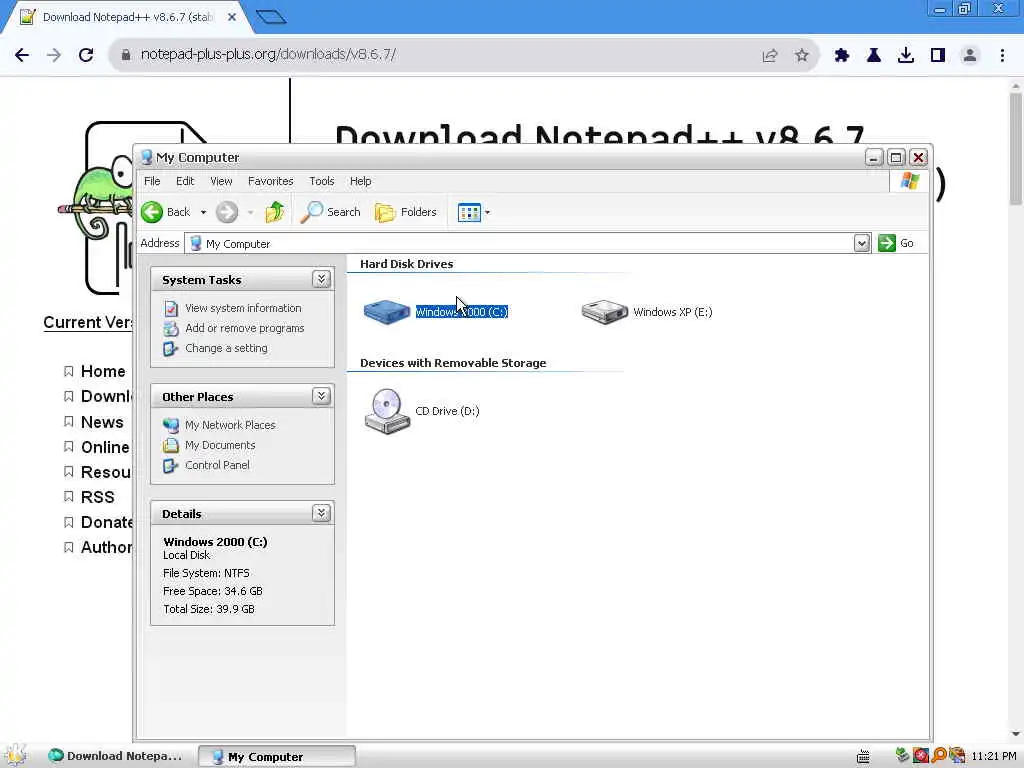This screenshot has width=1024, height=768.
Task: Click the share page icon in URL bar
Action: click(x=770, y=56)
